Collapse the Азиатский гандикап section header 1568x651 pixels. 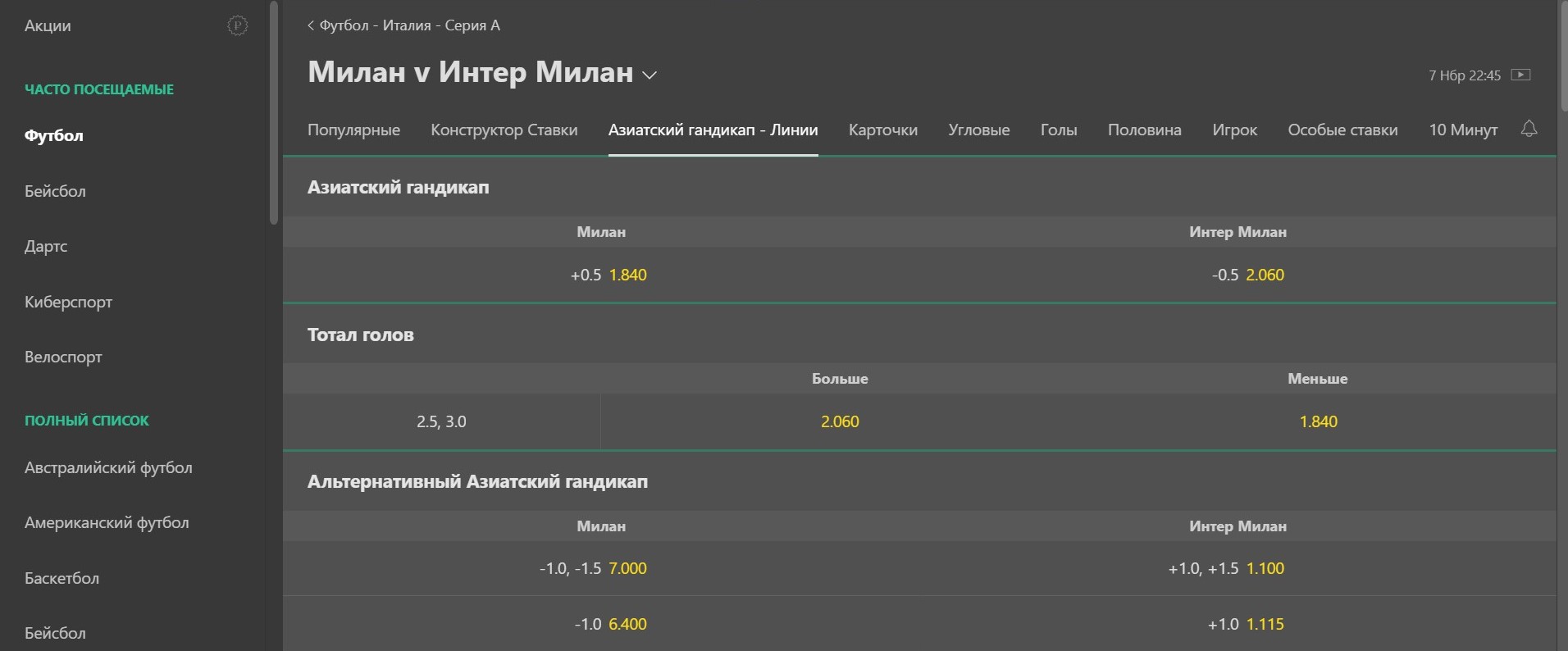pyautogui.click(x=919, y=187)
